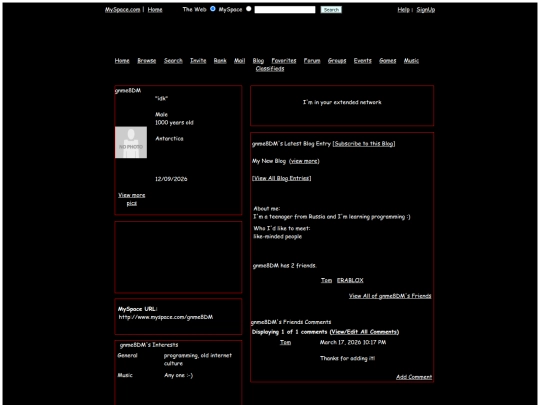Click 'gnme8DM has 2 friends.' text
Image resolution: width=540 pixels, height=405 pixels.
coord(285,266)
